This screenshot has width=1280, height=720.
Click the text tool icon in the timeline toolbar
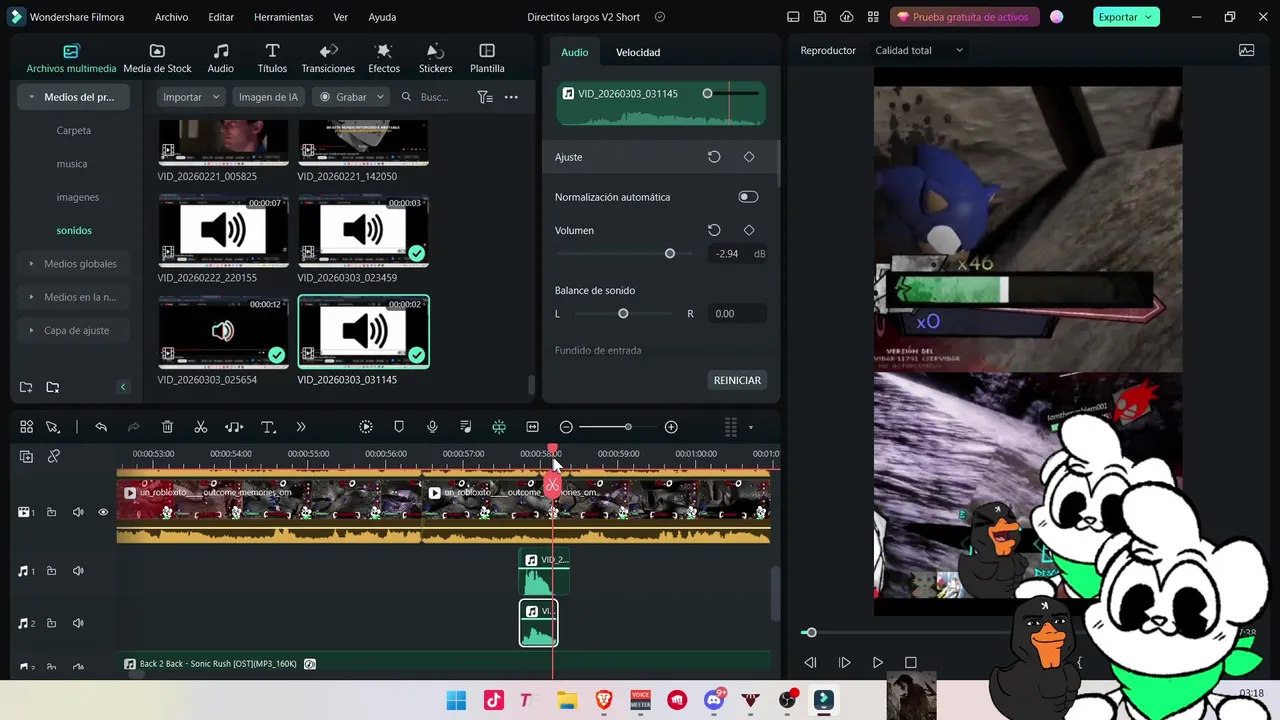[268, 427]
